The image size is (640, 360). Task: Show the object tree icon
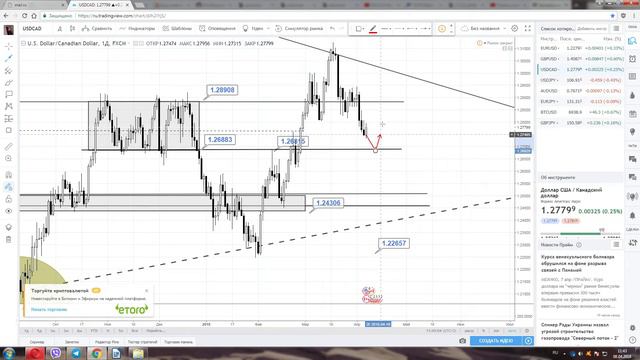[x=9, y=227]
